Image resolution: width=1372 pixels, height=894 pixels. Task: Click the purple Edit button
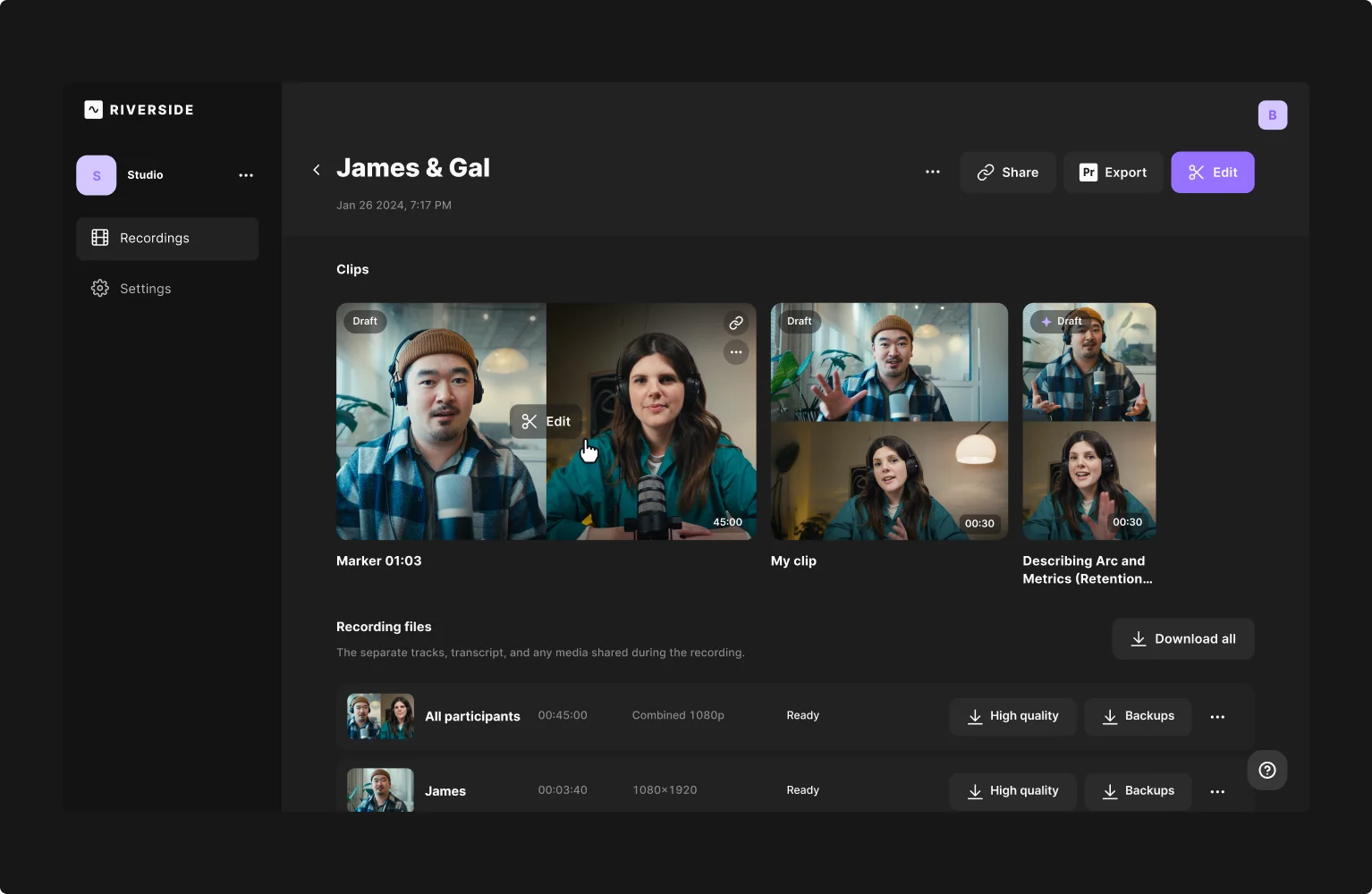pos(1212,173)
